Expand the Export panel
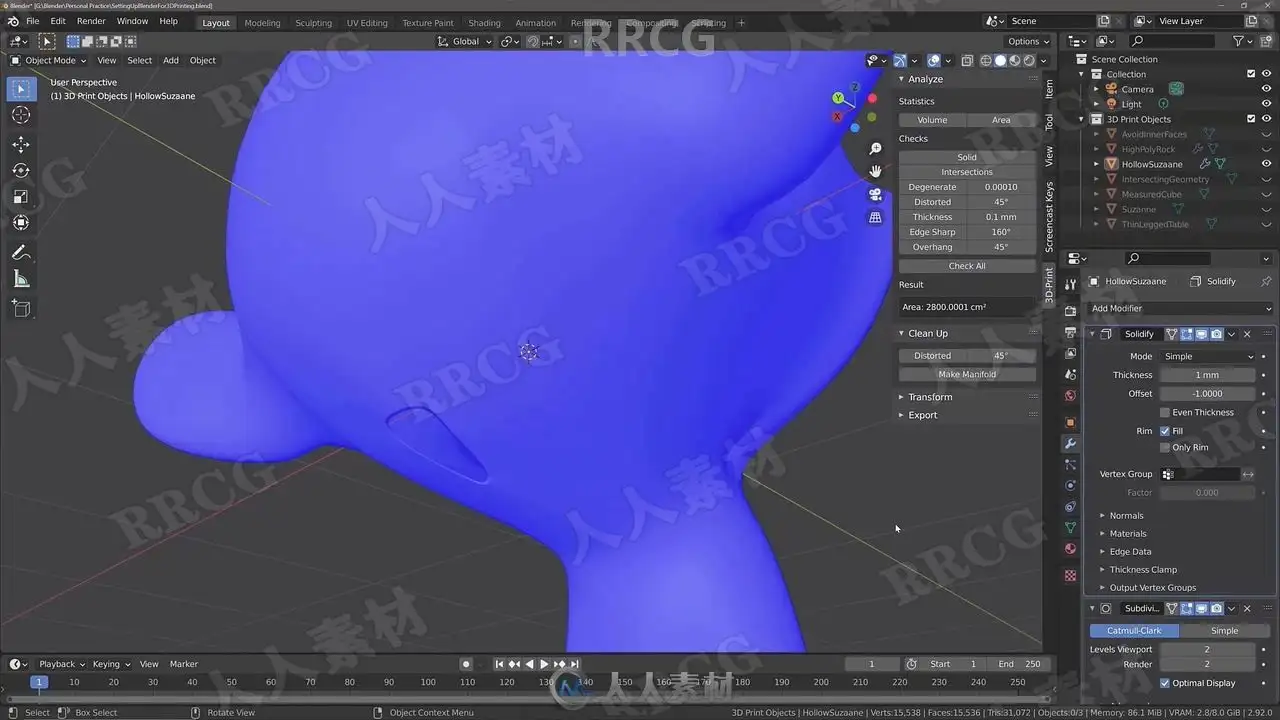The image size is (1280, 720). (922, 415)
